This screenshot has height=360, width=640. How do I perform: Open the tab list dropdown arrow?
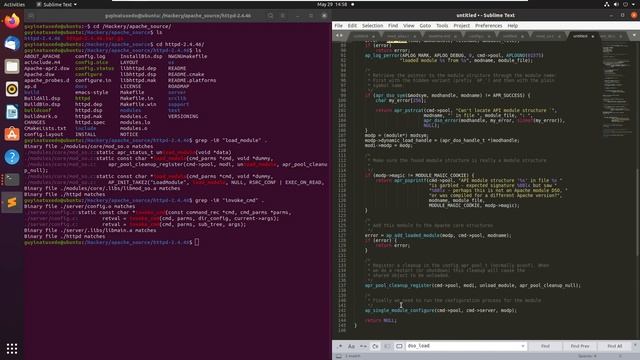click(634, 36)
